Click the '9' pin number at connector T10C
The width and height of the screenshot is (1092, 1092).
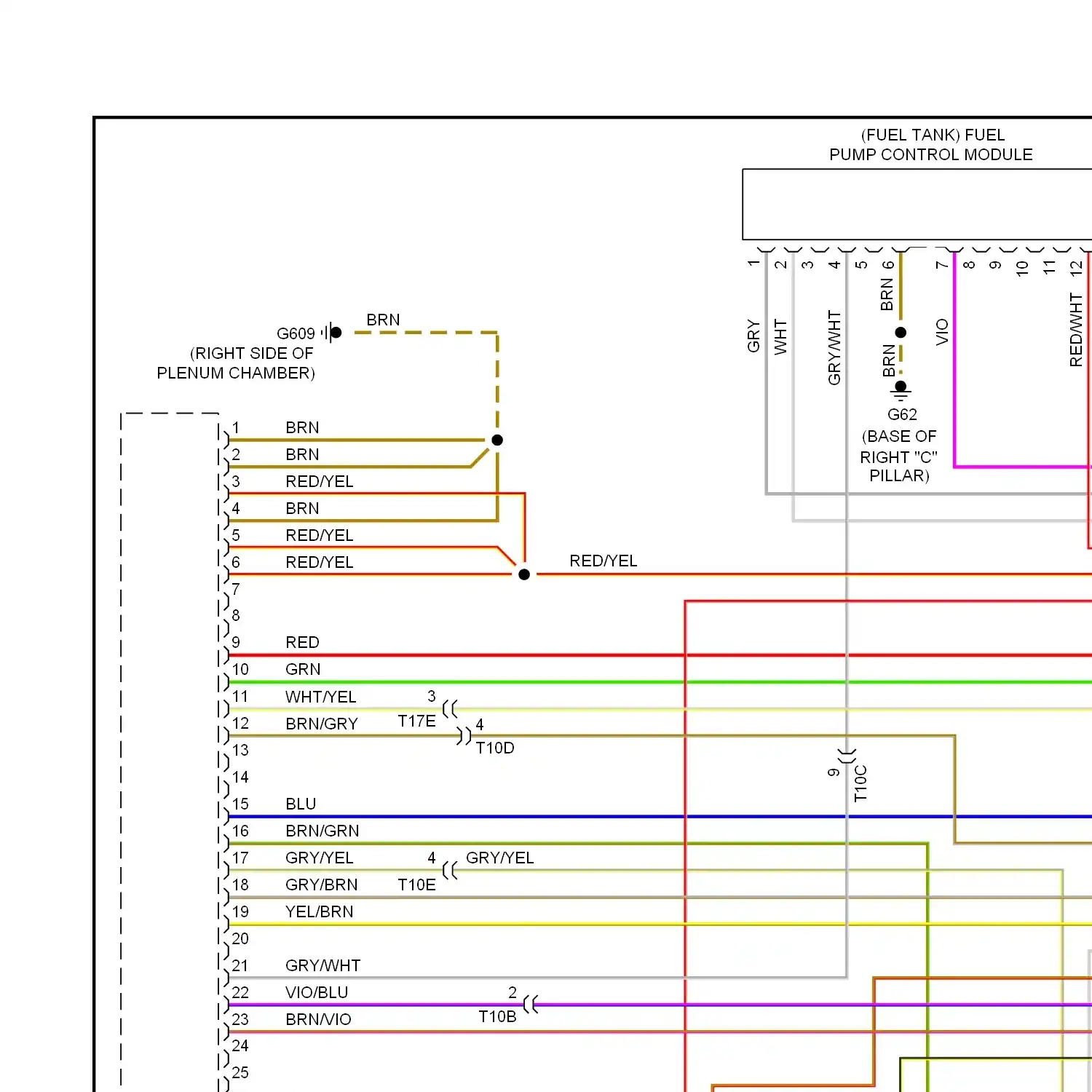pos(834,772)
